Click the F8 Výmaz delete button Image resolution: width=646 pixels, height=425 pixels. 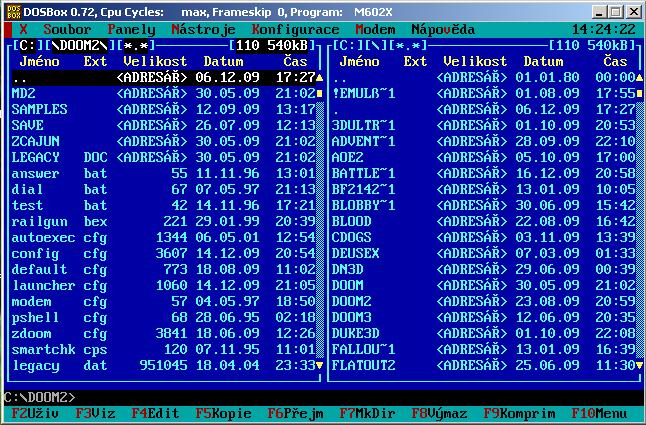pos(439,413)
